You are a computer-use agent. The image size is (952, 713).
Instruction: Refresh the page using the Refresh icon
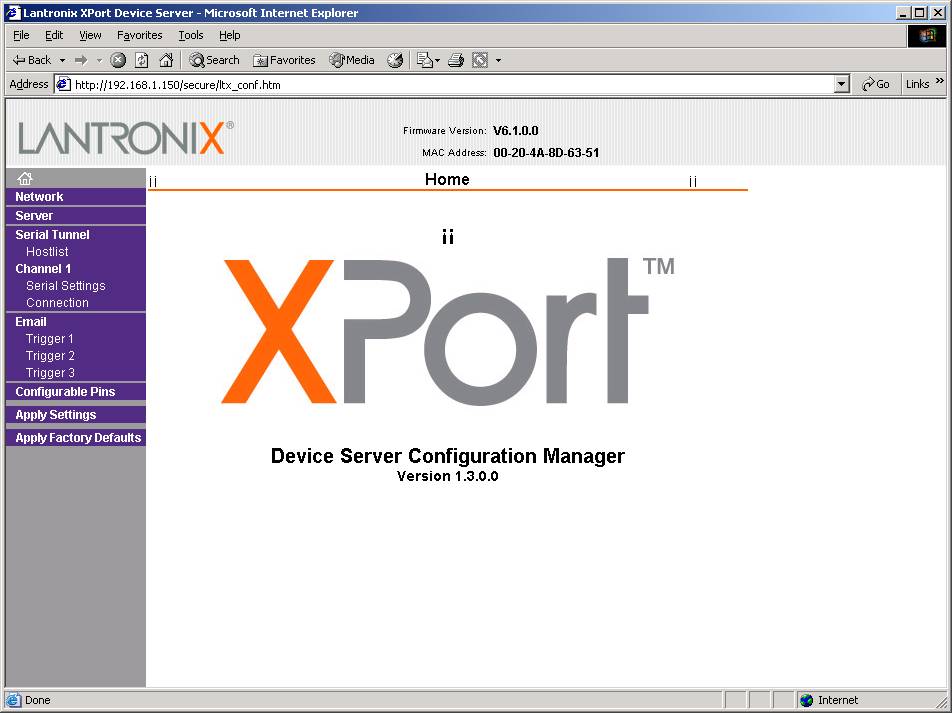141,60
